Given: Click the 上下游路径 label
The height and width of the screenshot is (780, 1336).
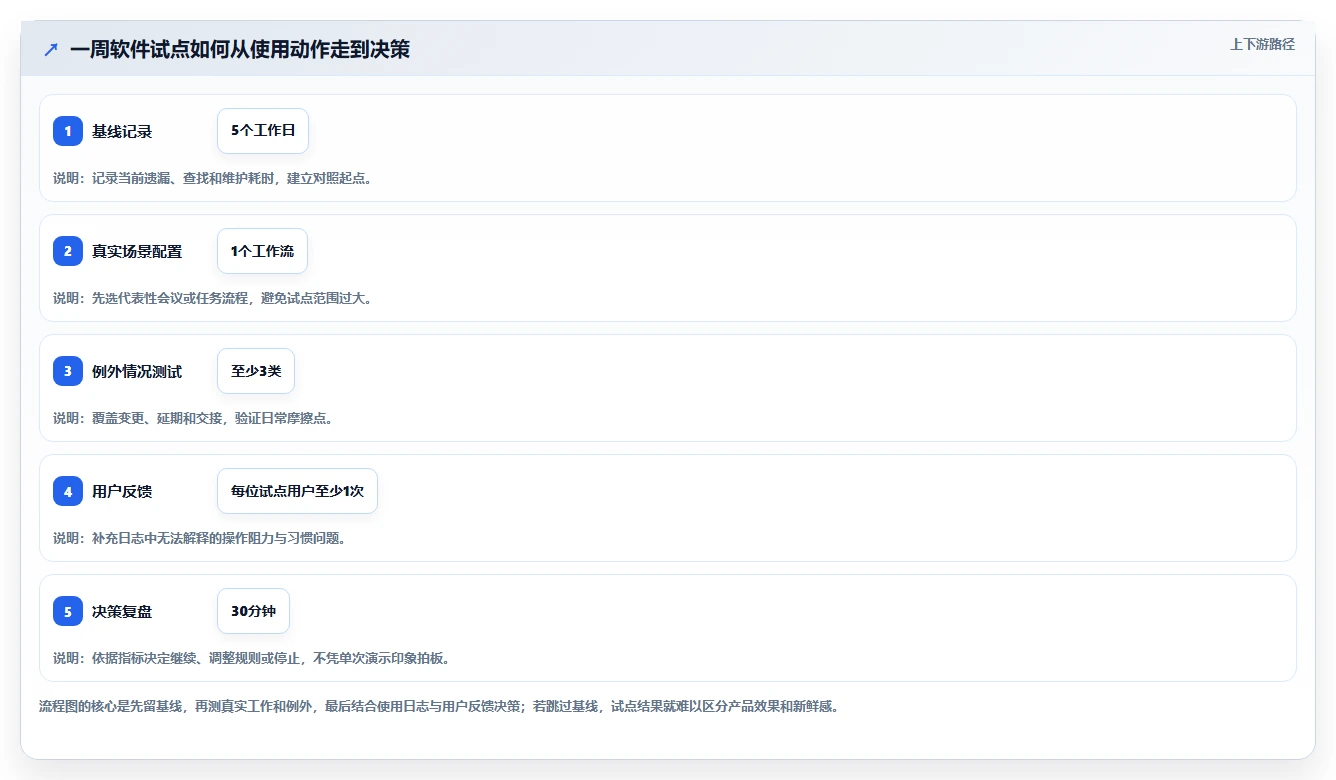Looking at the screenshot, I should (1262, 44).
